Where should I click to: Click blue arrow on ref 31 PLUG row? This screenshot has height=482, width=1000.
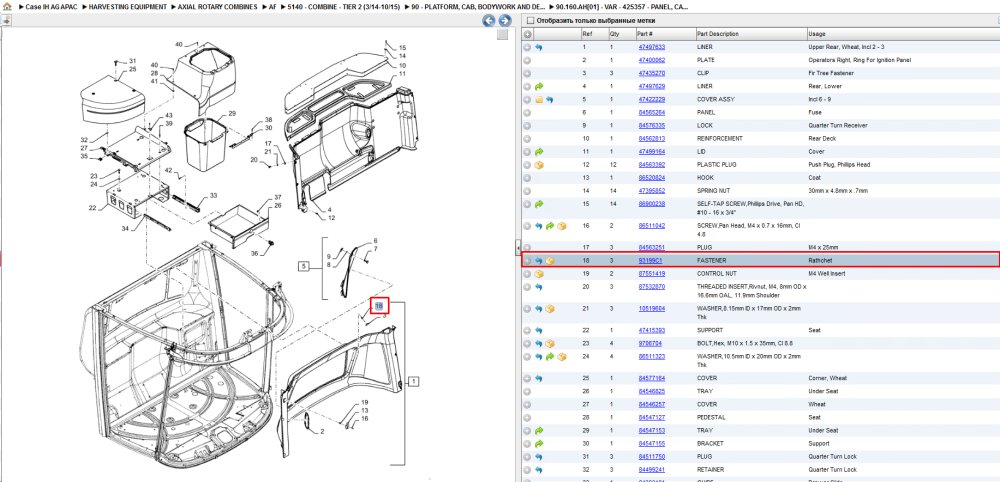click(539, 456)
